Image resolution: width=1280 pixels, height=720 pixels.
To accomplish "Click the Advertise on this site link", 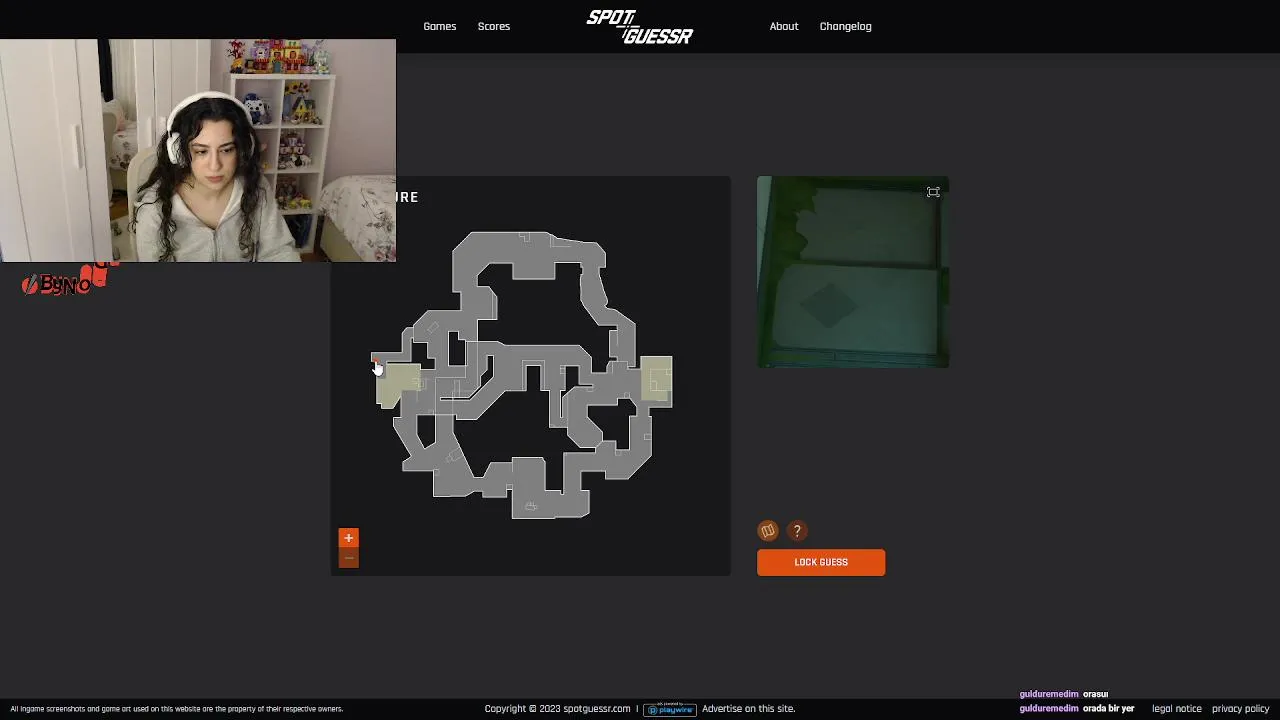I will point(748,709).
